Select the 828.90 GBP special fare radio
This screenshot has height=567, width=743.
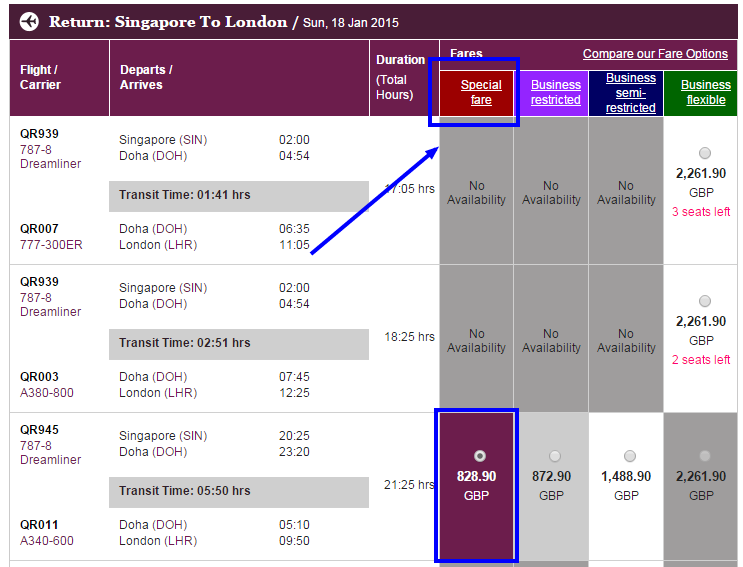tap(480, 456)
